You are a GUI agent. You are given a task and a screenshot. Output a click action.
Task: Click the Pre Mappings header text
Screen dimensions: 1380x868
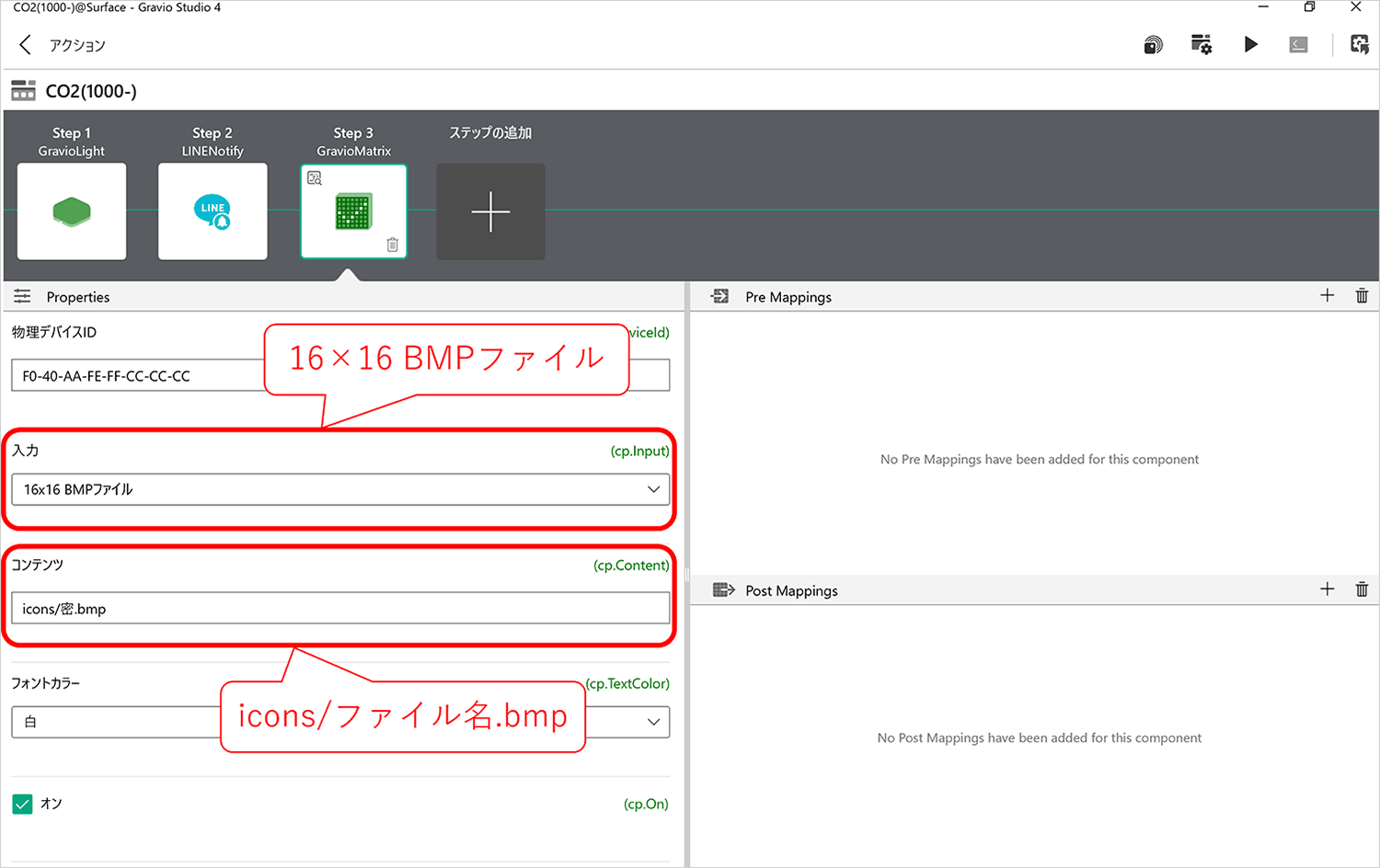(788, 297)
